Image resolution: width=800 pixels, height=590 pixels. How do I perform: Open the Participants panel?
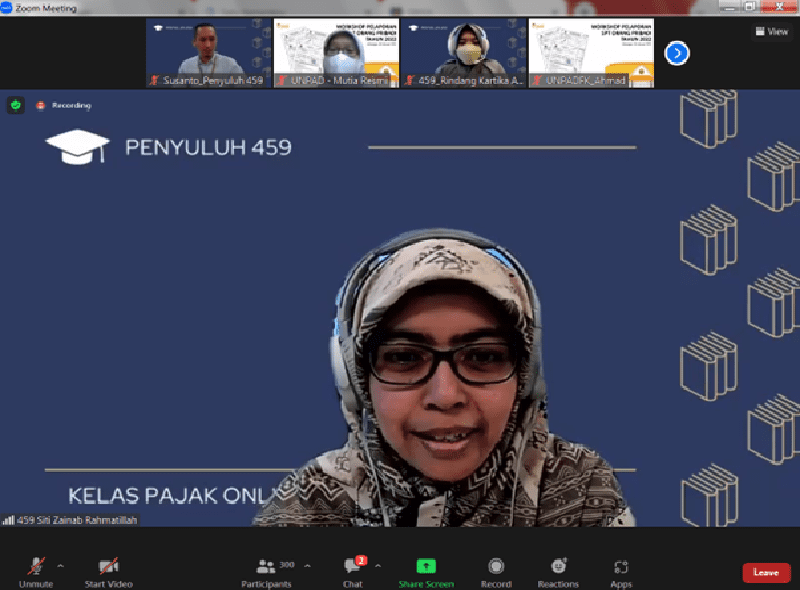pyautogui.click(x=267, y=568)
